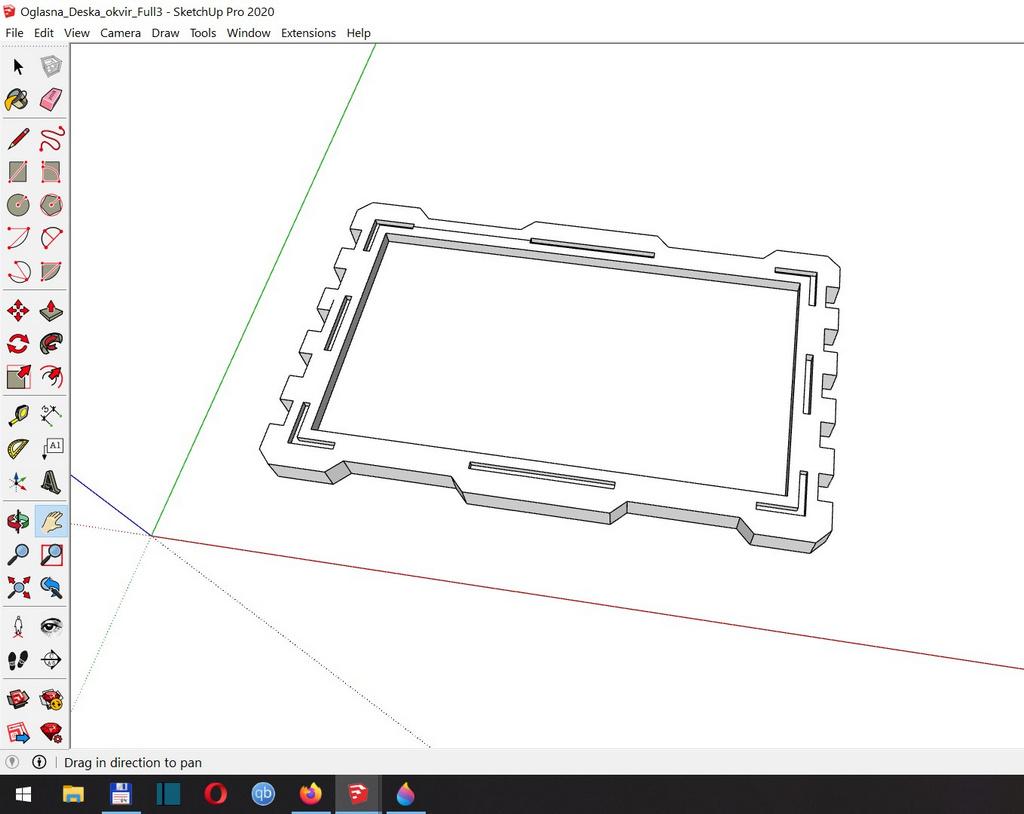Select the Dimensions tool

51,415
